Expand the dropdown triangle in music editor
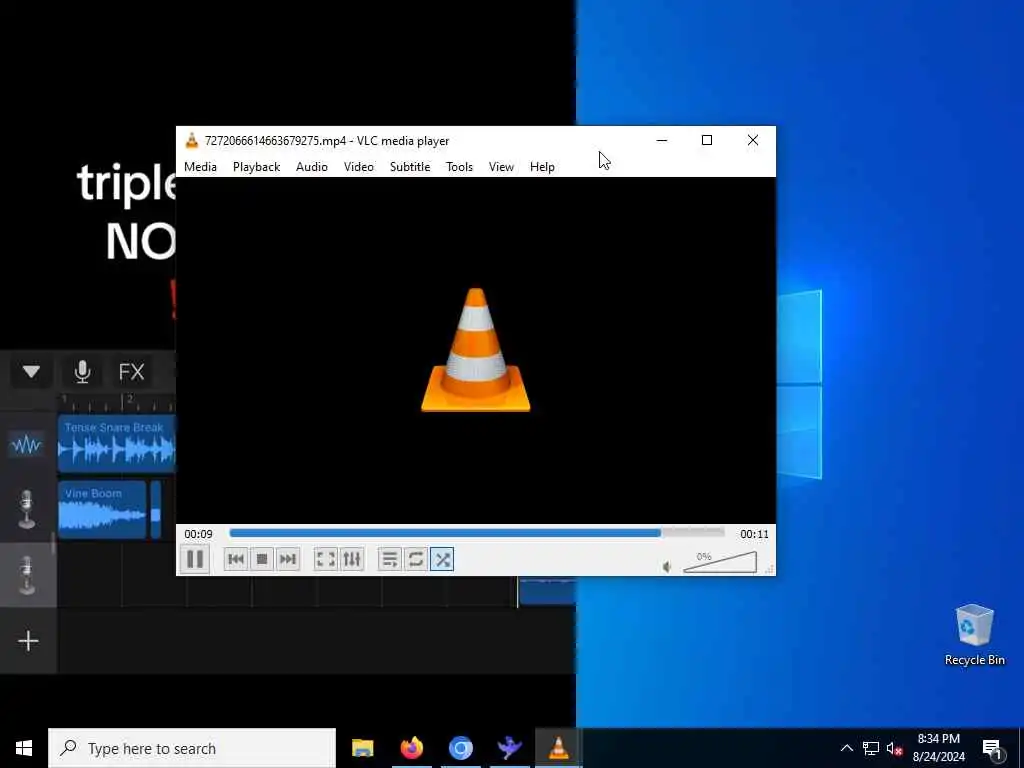 point(31,372)
